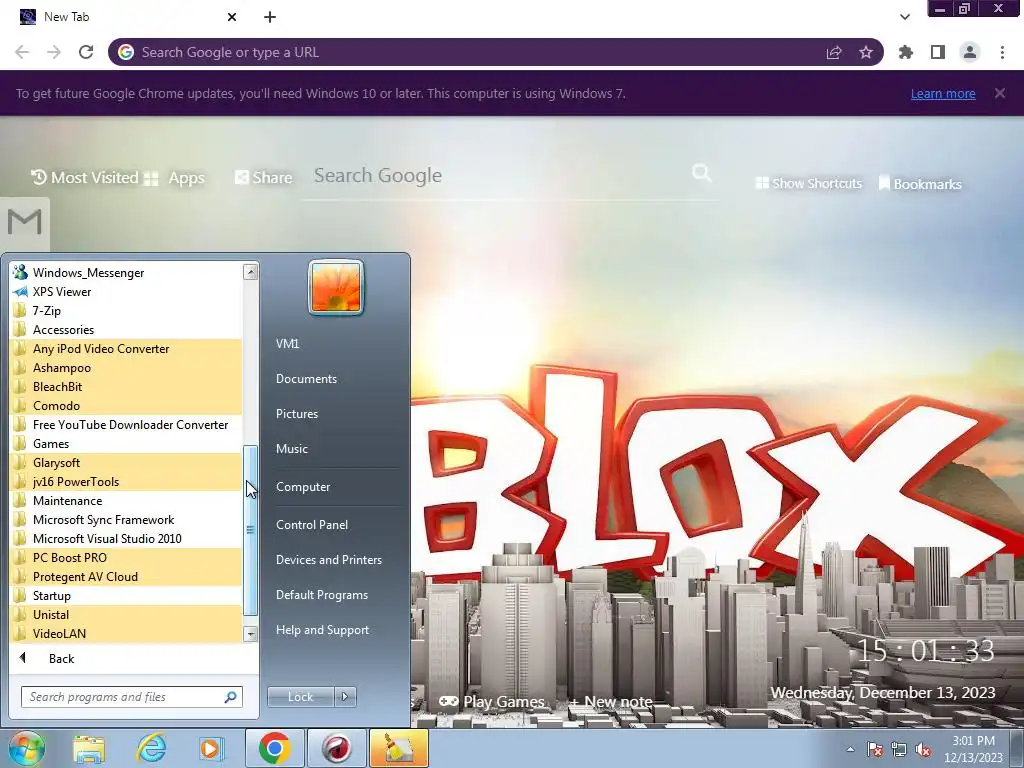Open Microsoft Visual Studio 2010 folder
Viewport: 1024px width, 768px height.
coord(126,539)
